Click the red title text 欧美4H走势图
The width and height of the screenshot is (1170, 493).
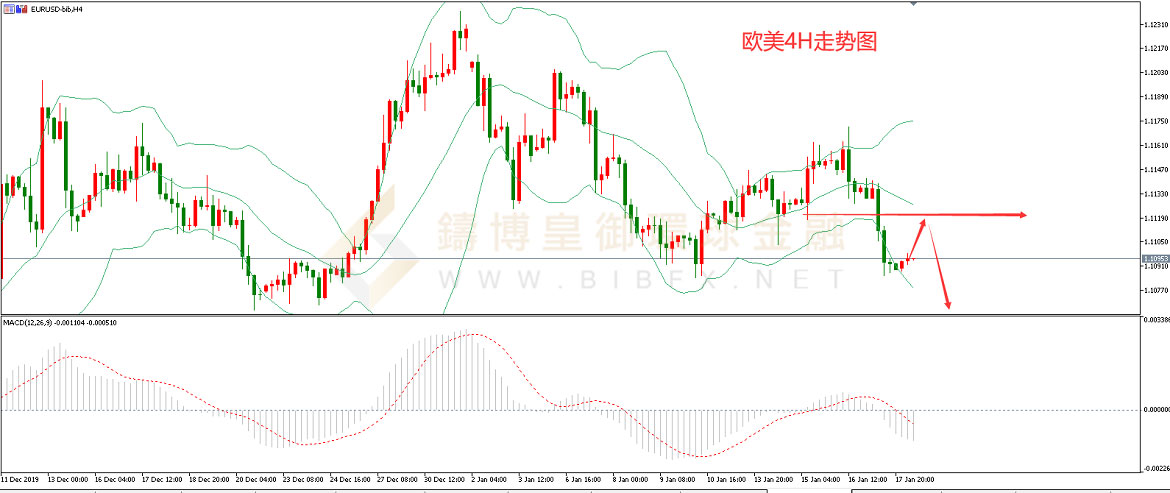[x=808, y=42]
